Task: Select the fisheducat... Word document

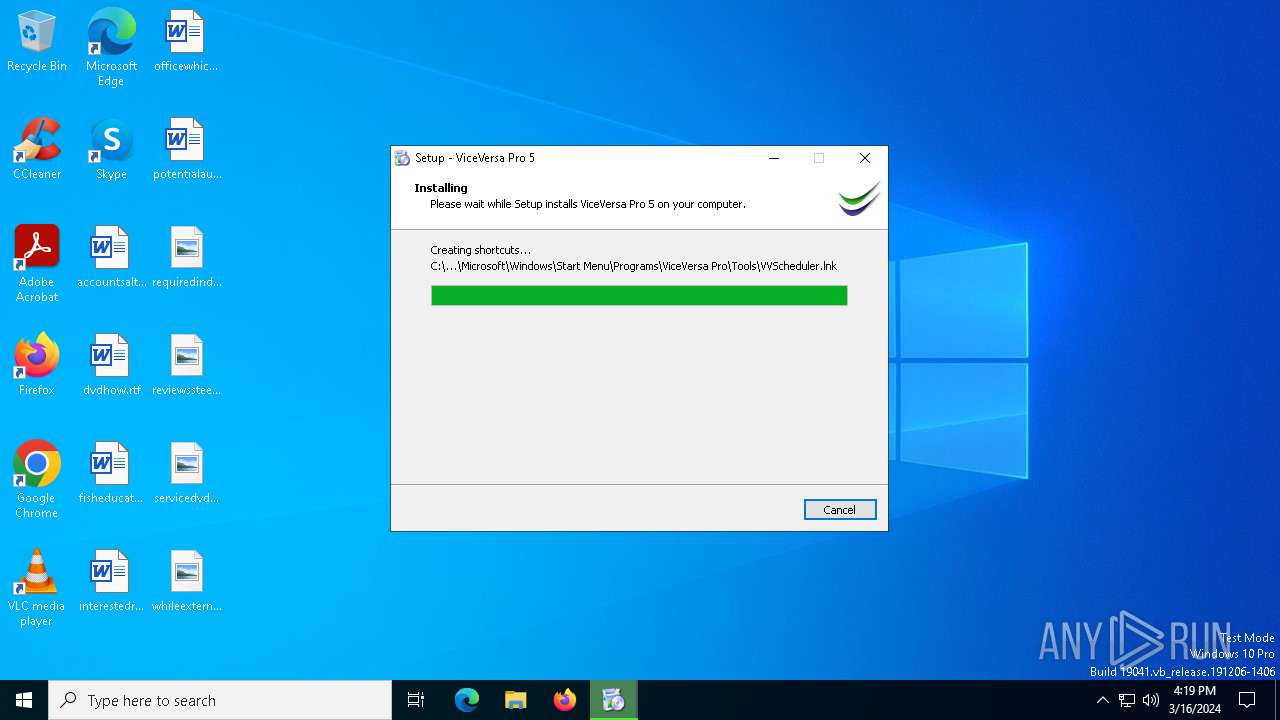Action: tap(111, 474)
